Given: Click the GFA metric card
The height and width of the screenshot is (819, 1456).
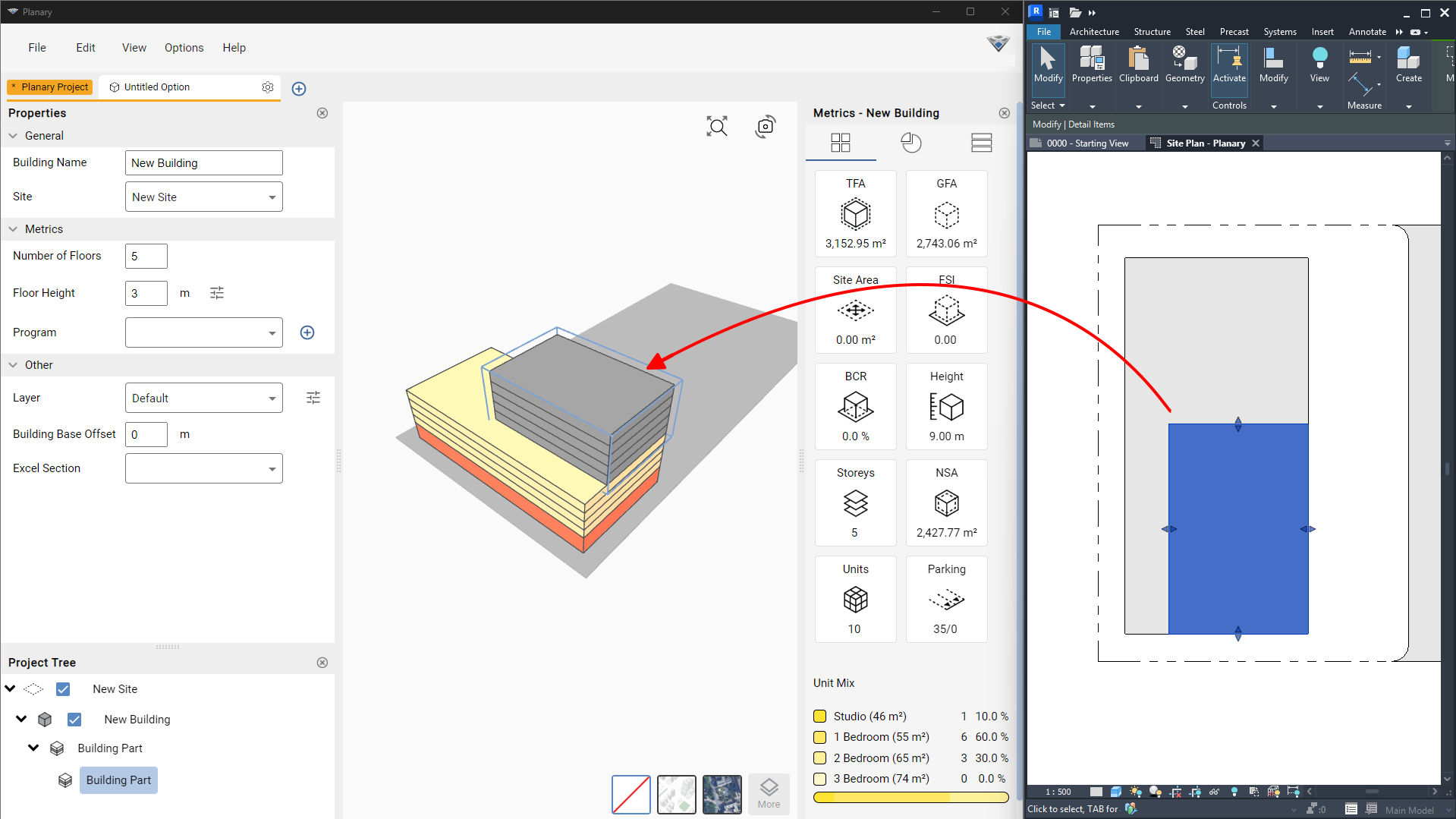Looking at the screenshot, I should coord(947,214).
